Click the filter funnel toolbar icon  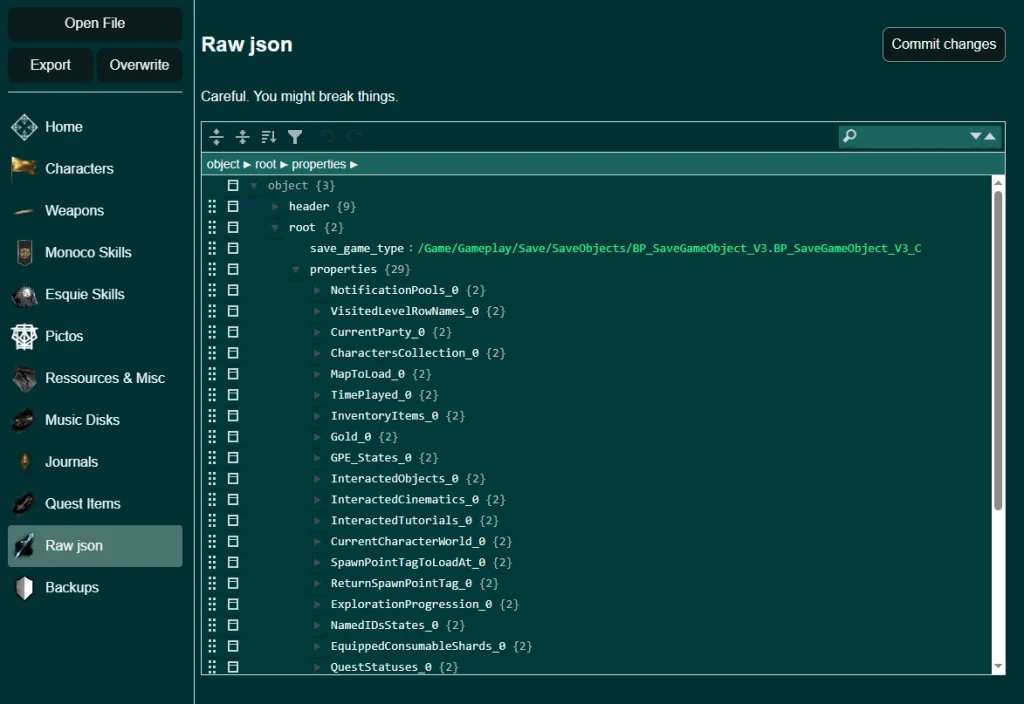[295, 137]
